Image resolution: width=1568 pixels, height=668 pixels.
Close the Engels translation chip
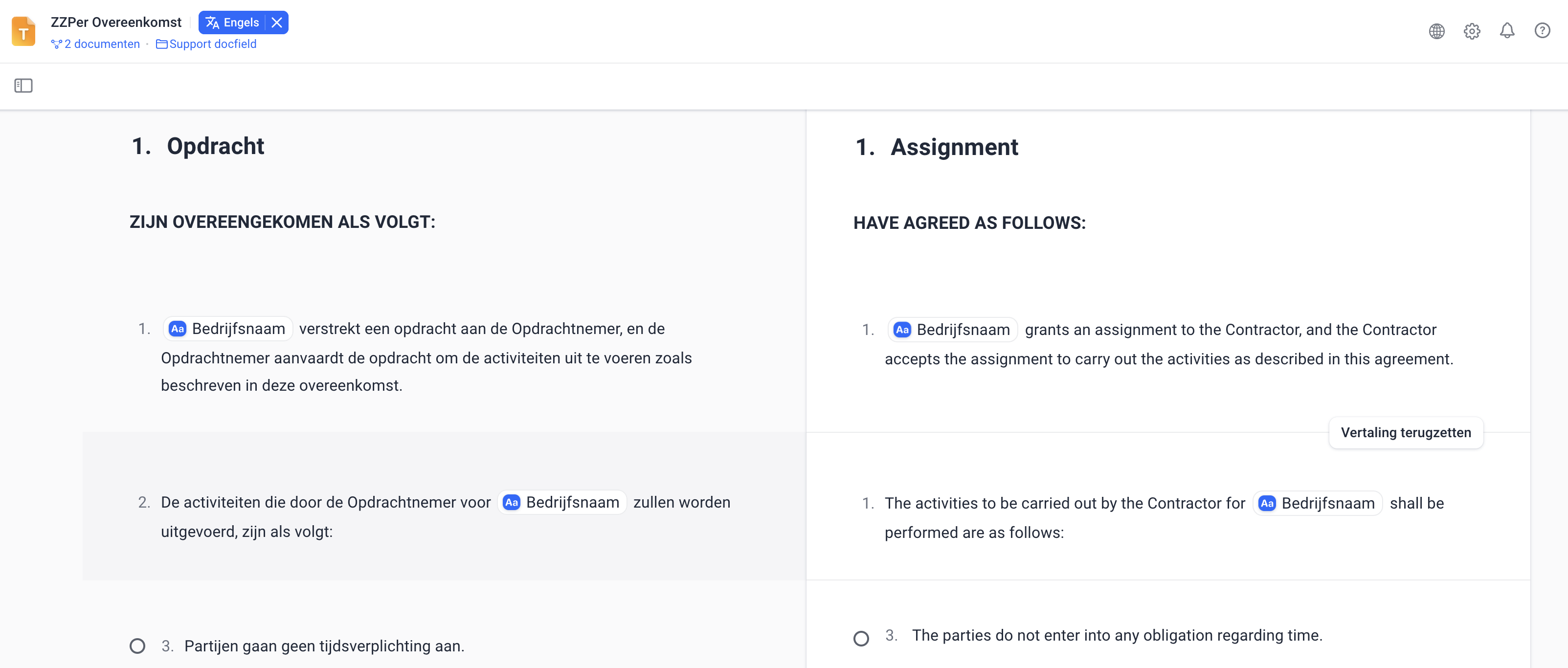277,22
